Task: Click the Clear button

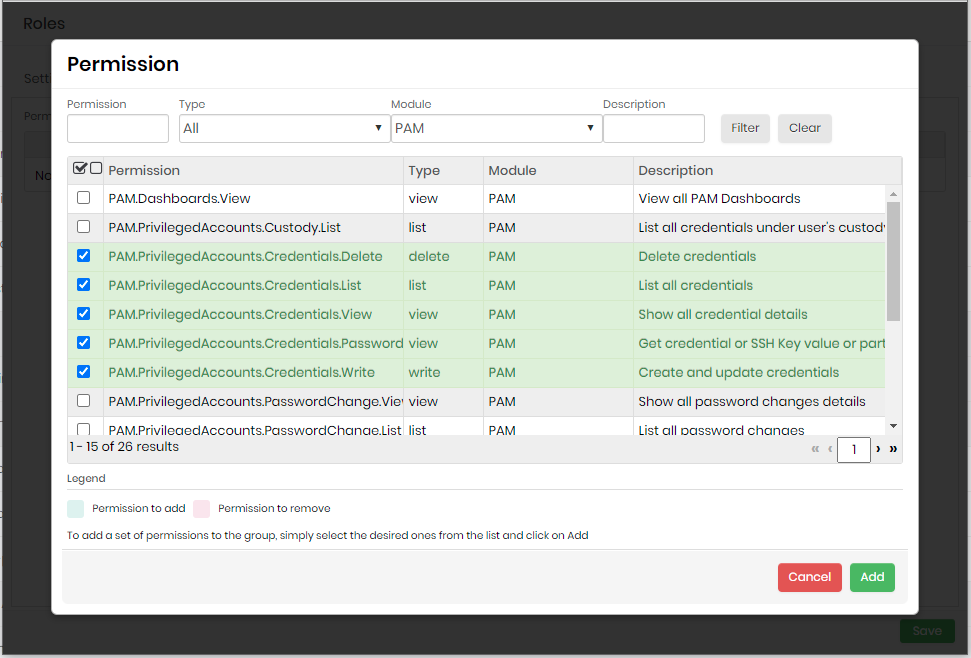Action: [804, 128]
